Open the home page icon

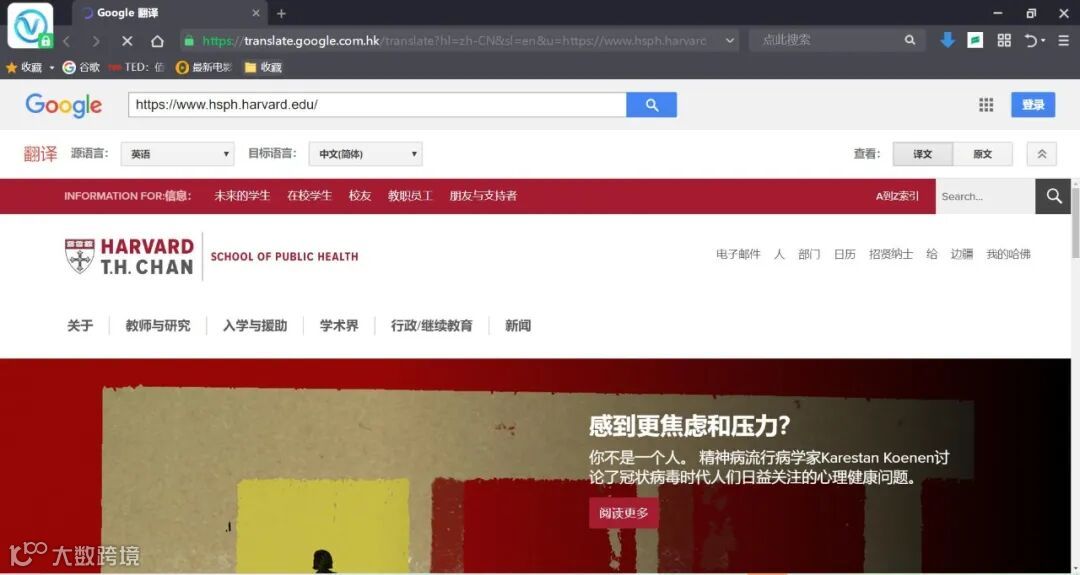coord(157,41)
